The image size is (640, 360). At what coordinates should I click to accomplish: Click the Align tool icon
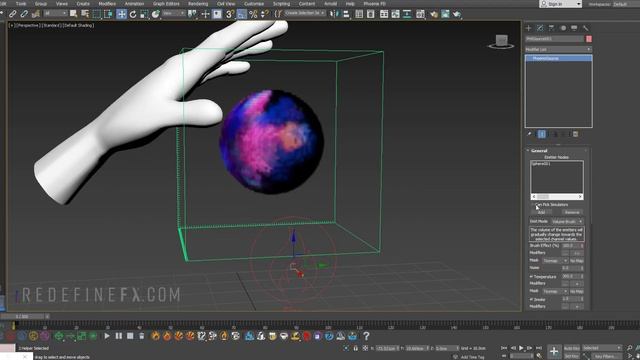click(346, 14)
